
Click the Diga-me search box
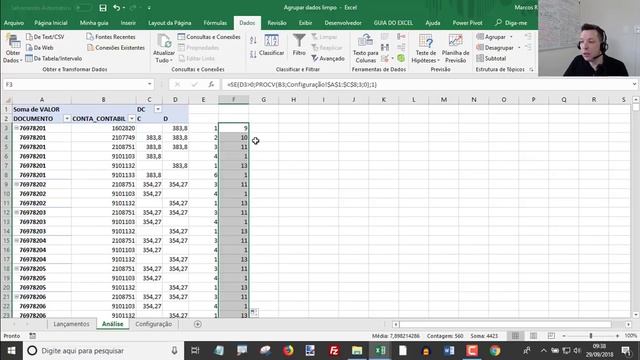tap(511, 23)
